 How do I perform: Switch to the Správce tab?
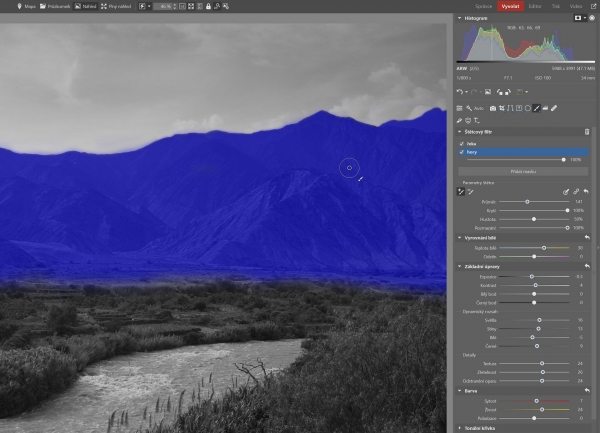click(483, 6)
